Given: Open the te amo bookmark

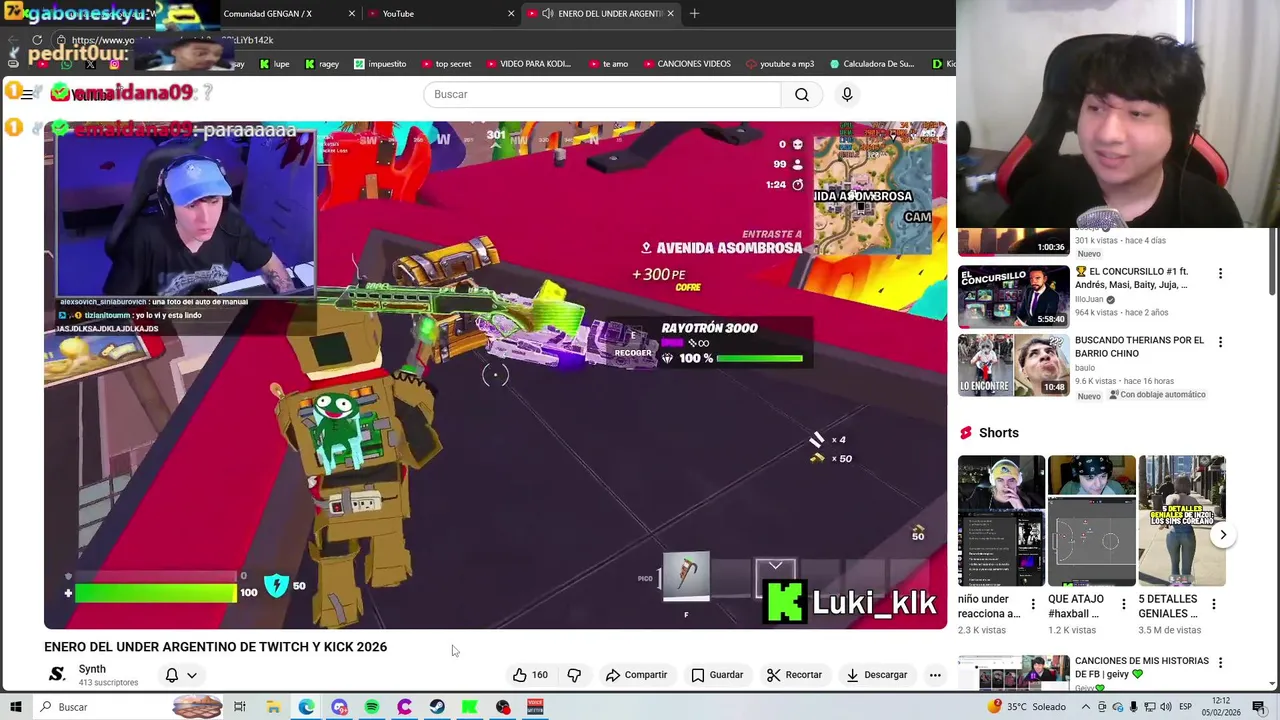Looking at the screenshot, I should (608, 64).
